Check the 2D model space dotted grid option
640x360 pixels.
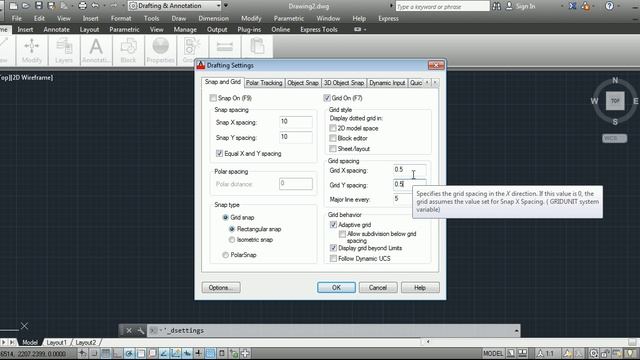(x=333, y=128)
